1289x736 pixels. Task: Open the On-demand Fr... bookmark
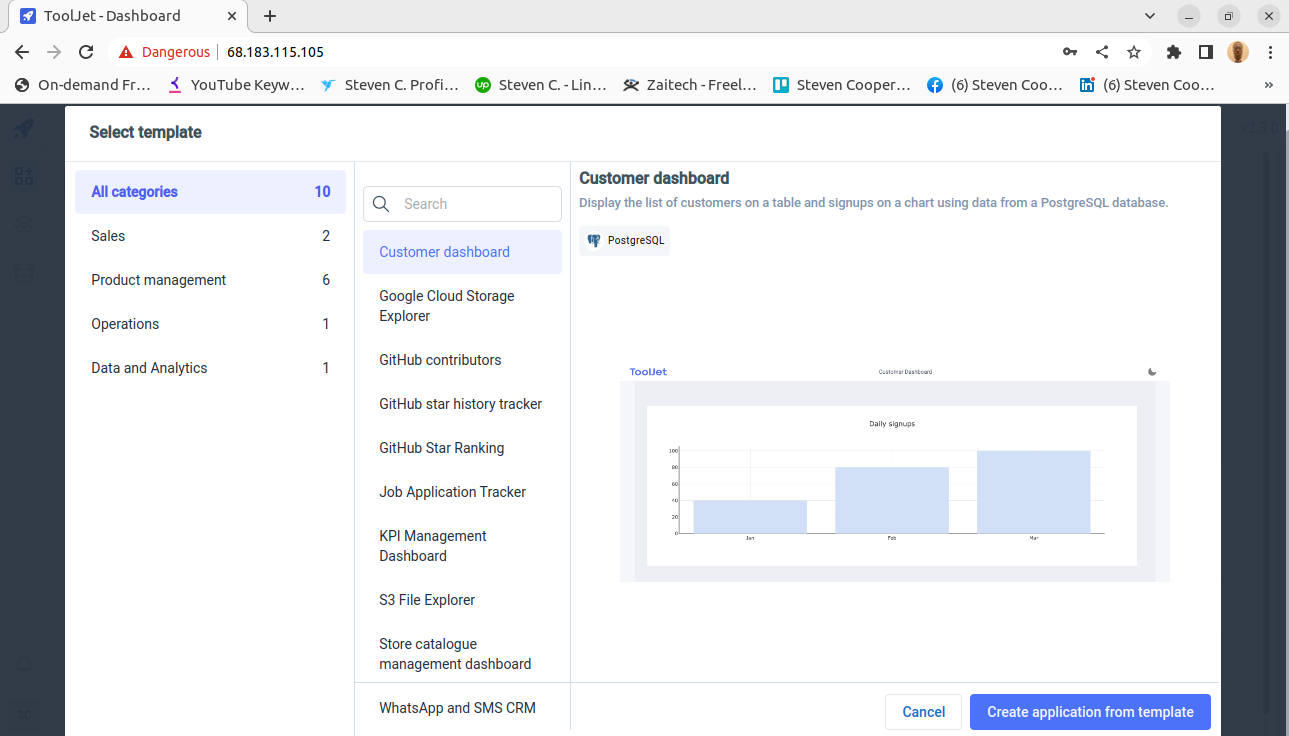click(x=82, y=85)
